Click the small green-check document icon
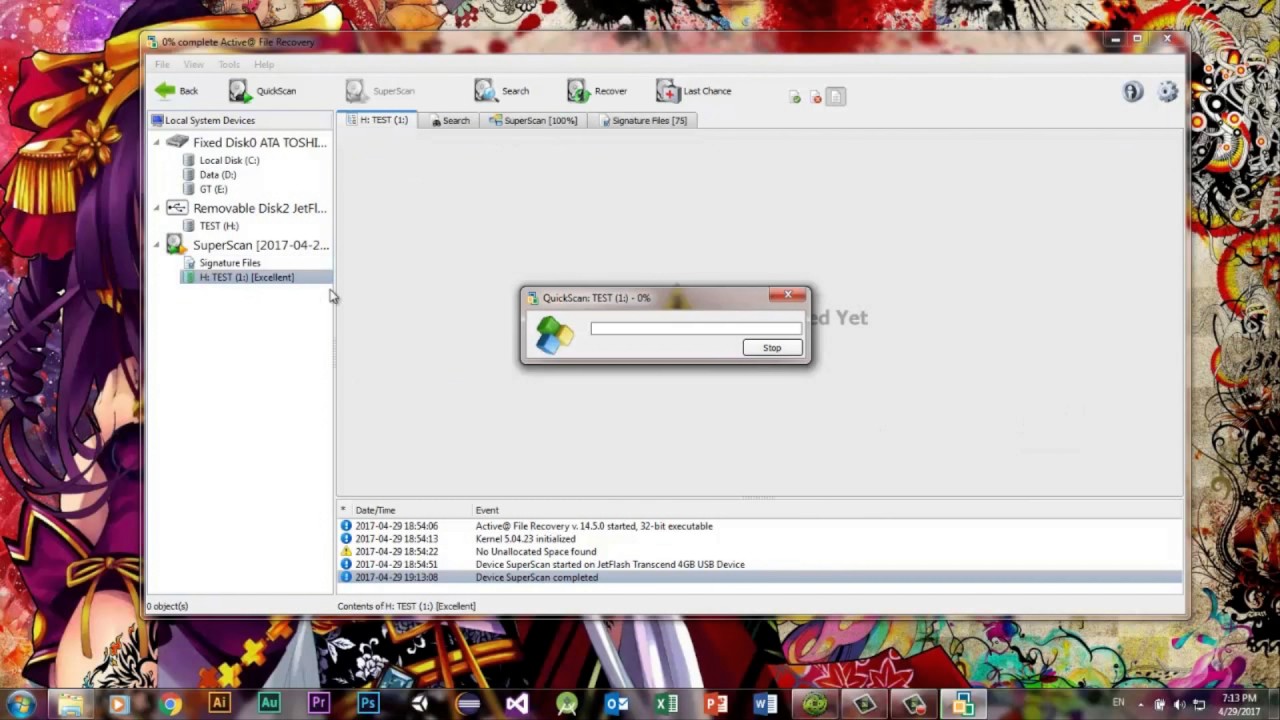This screenshot has width=1280, height=720. point(795,97)
